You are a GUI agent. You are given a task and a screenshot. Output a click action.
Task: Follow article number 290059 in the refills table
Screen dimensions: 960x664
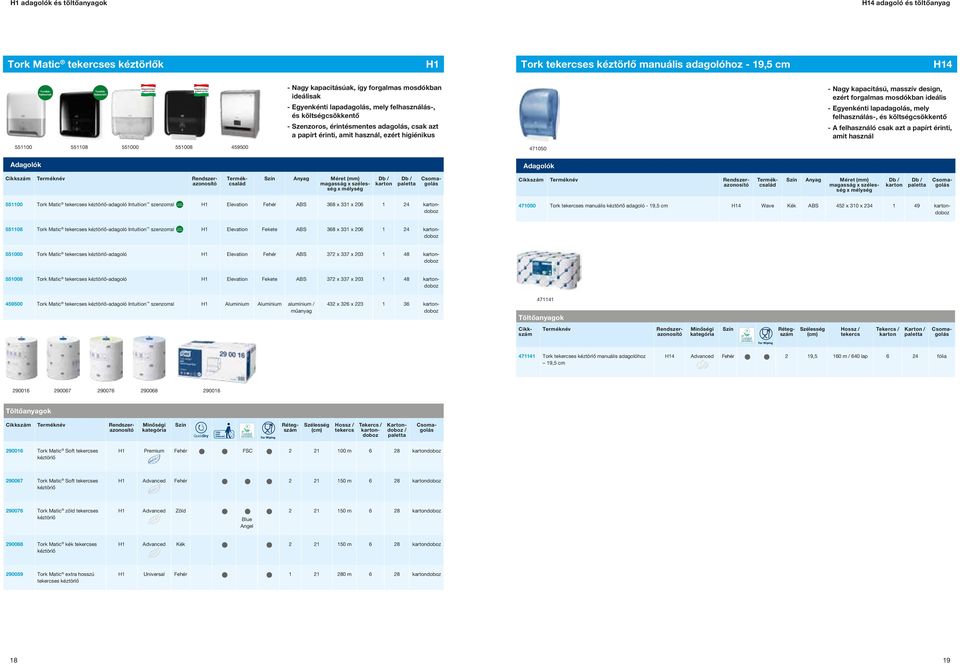[14, 574]
